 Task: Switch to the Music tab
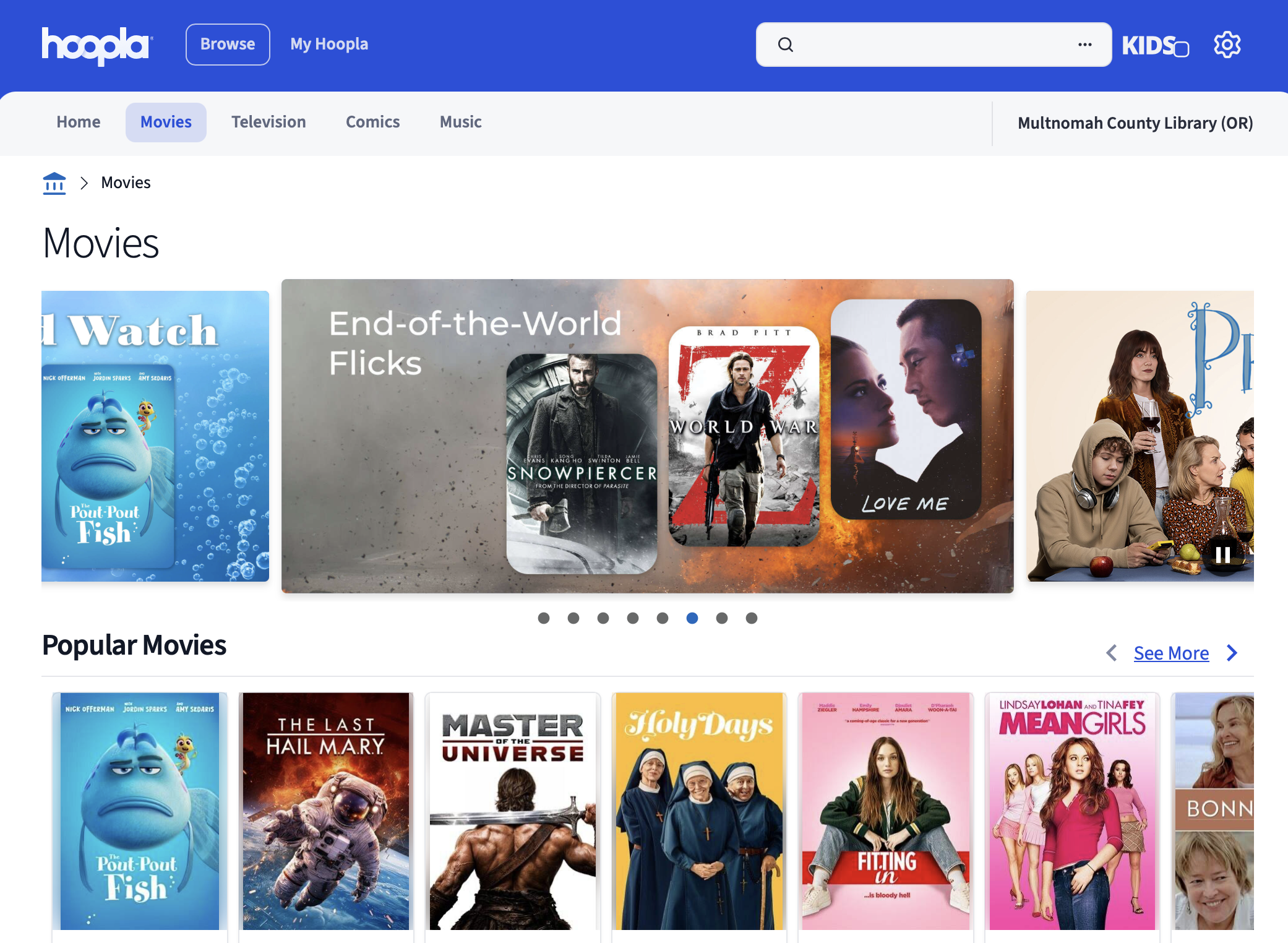(461, 122)
